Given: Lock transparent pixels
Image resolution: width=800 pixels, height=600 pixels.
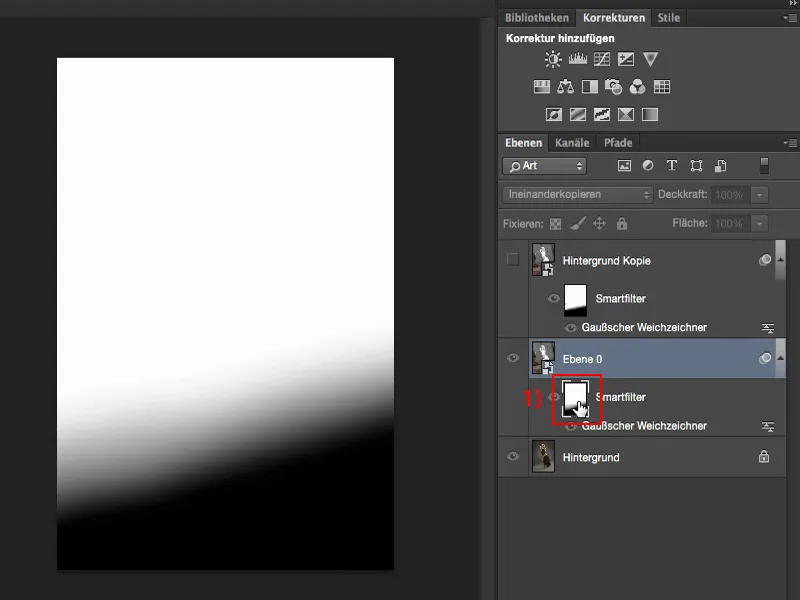Looking at the screenshot, I should tap(556, 224).
